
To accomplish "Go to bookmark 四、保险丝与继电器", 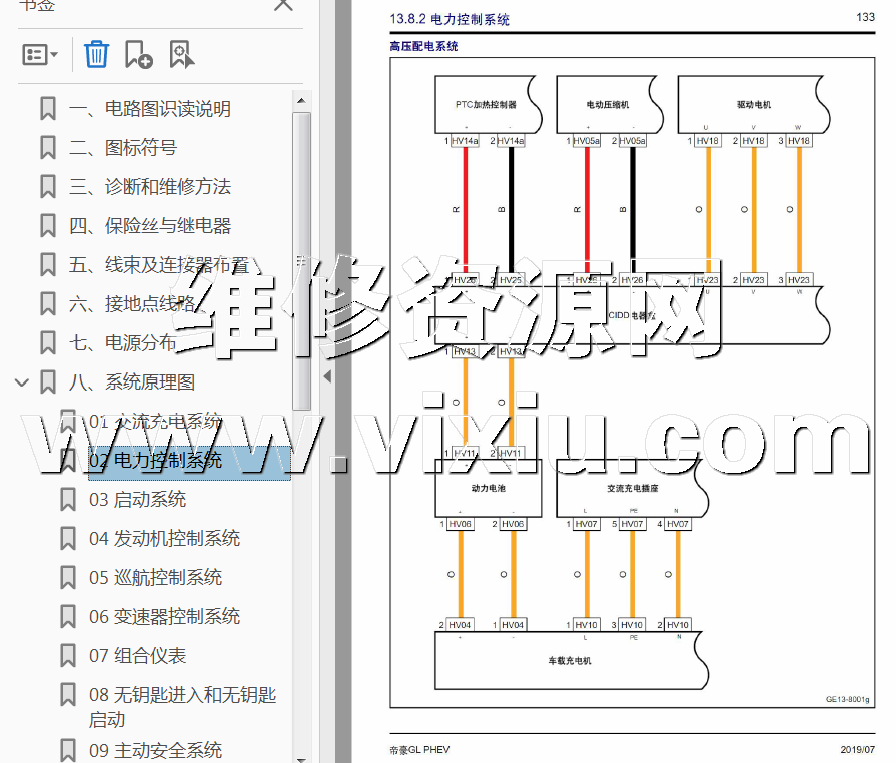I will (149, 226).
